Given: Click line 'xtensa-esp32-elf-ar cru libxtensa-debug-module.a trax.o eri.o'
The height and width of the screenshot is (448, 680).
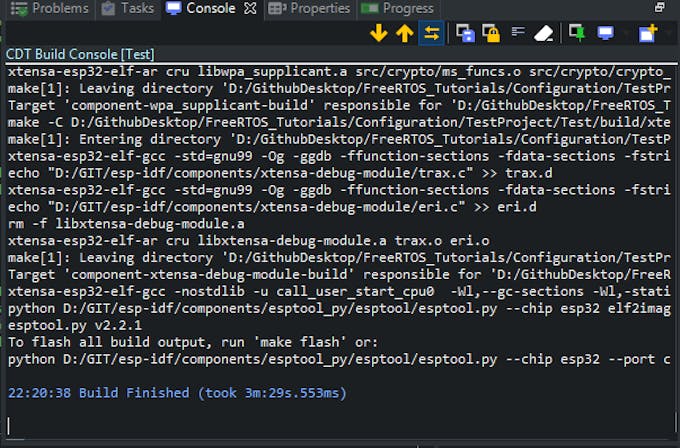Looking at the screenshot, I should click(249, 241).
